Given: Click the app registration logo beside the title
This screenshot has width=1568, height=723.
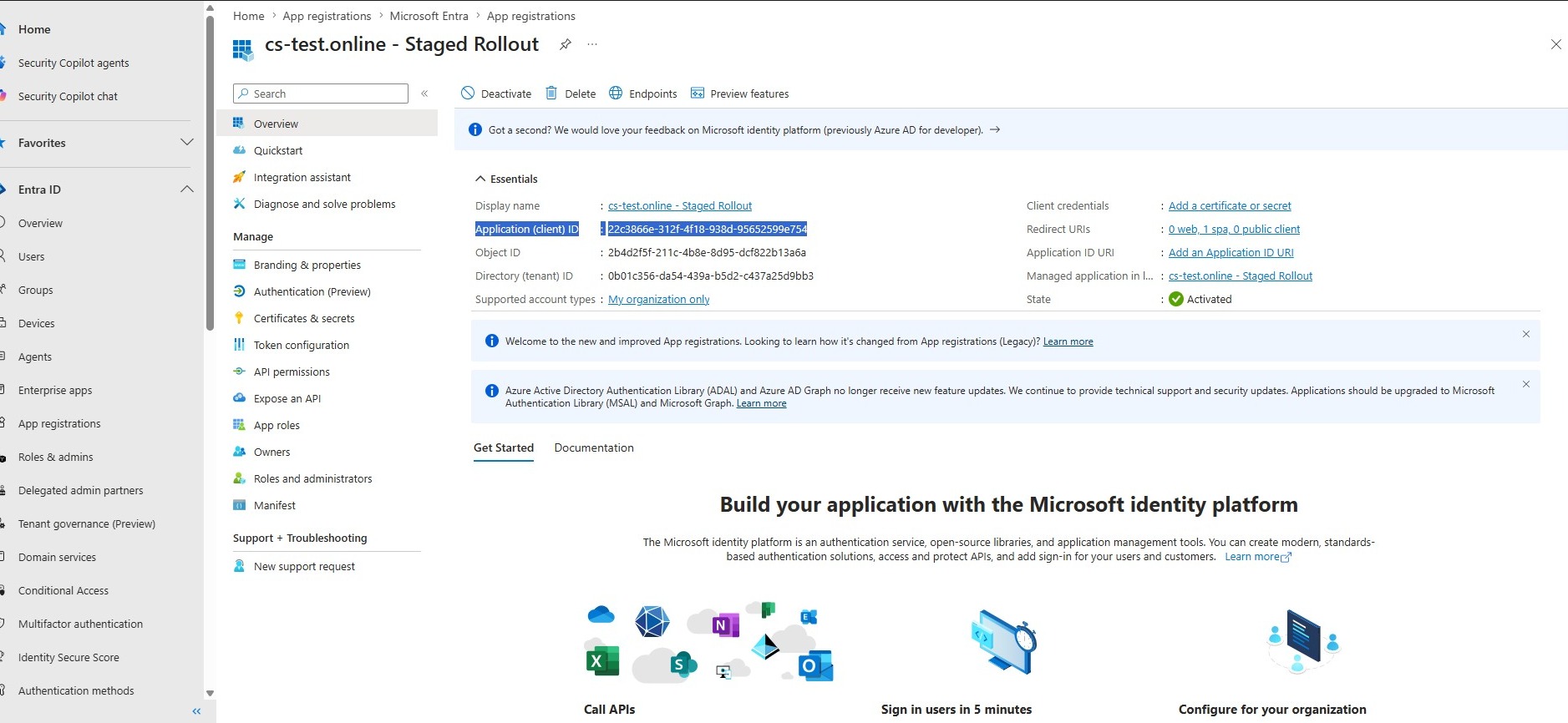Looking at the screenshot, I should click(x=243, y=50).
